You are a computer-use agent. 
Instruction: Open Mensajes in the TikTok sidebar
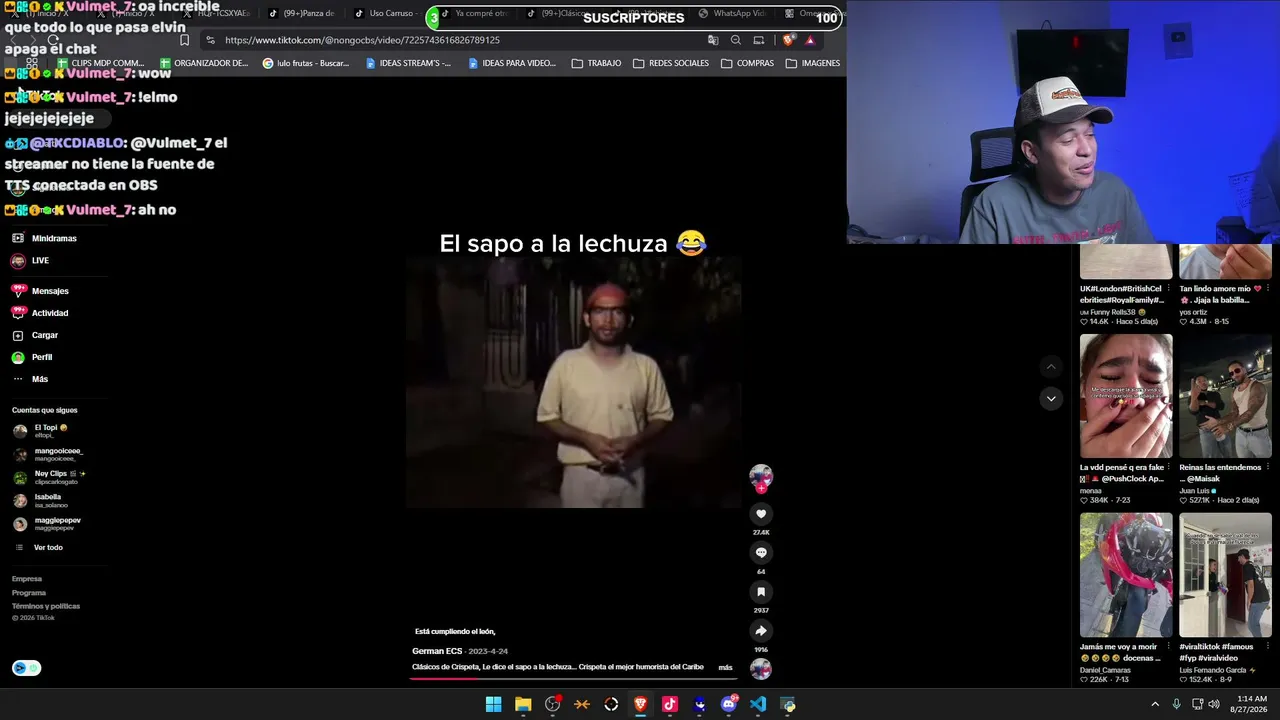(x=40, y=291)
